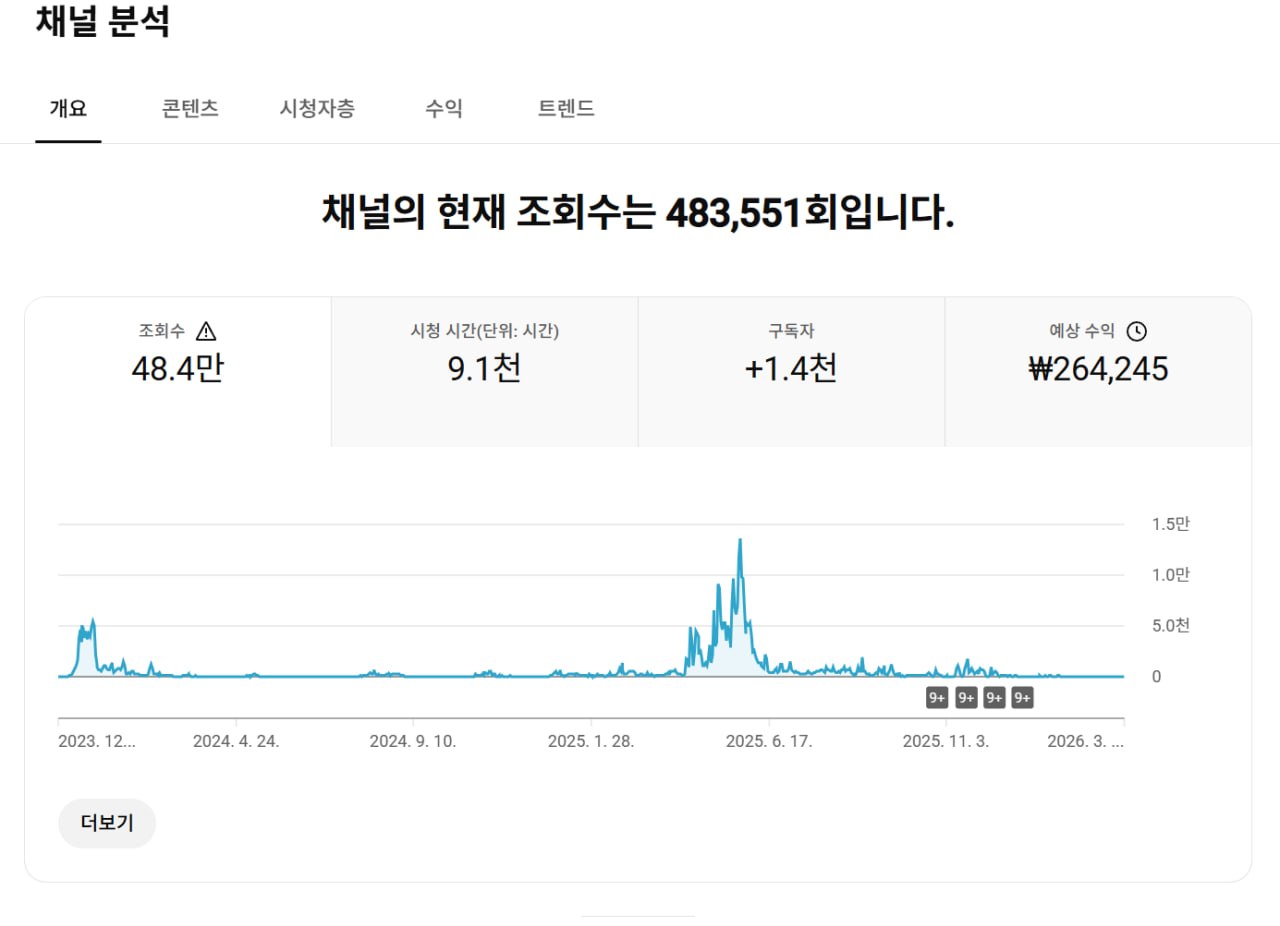Open the rightmost 9+ video marker
Viewport: 1280px width, 926px height.
coord(1022,698)
